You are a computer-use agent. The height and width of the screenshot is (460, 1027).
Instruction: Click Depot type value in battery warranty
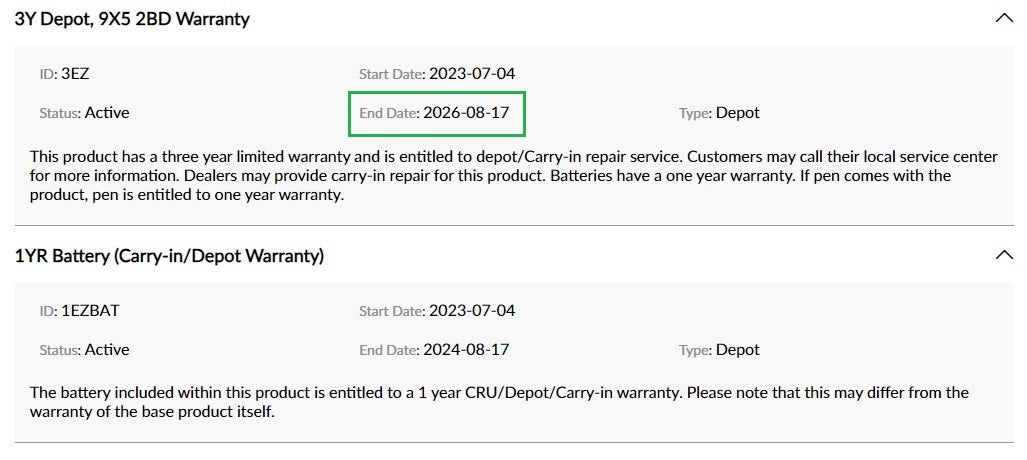point(738,350)
